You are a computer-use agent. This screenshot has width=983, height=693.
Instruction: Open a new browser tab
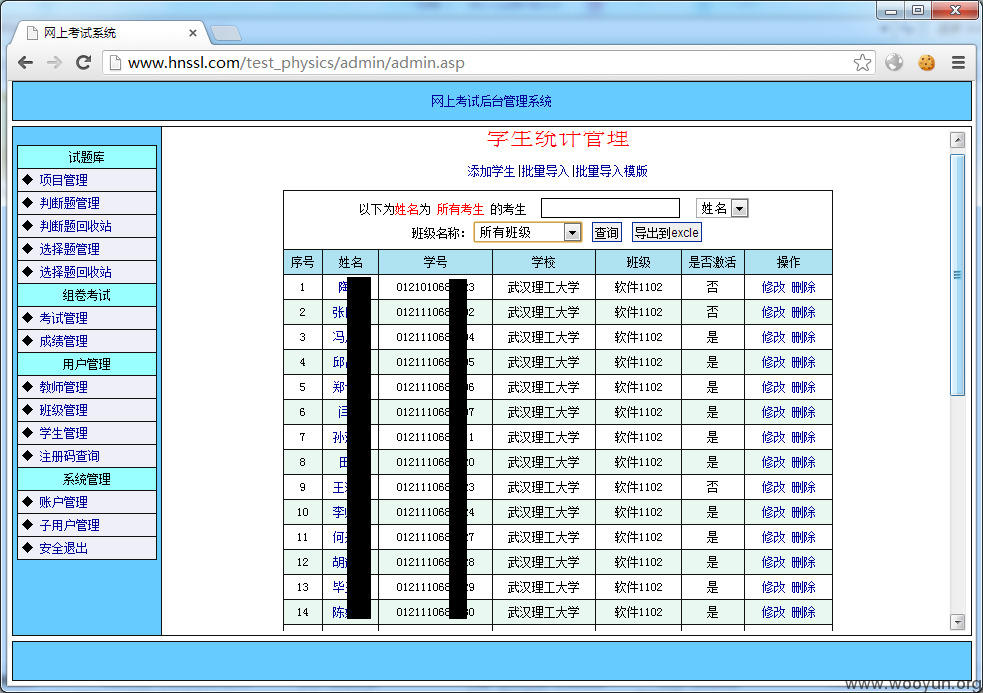click(x=226, y=31)
